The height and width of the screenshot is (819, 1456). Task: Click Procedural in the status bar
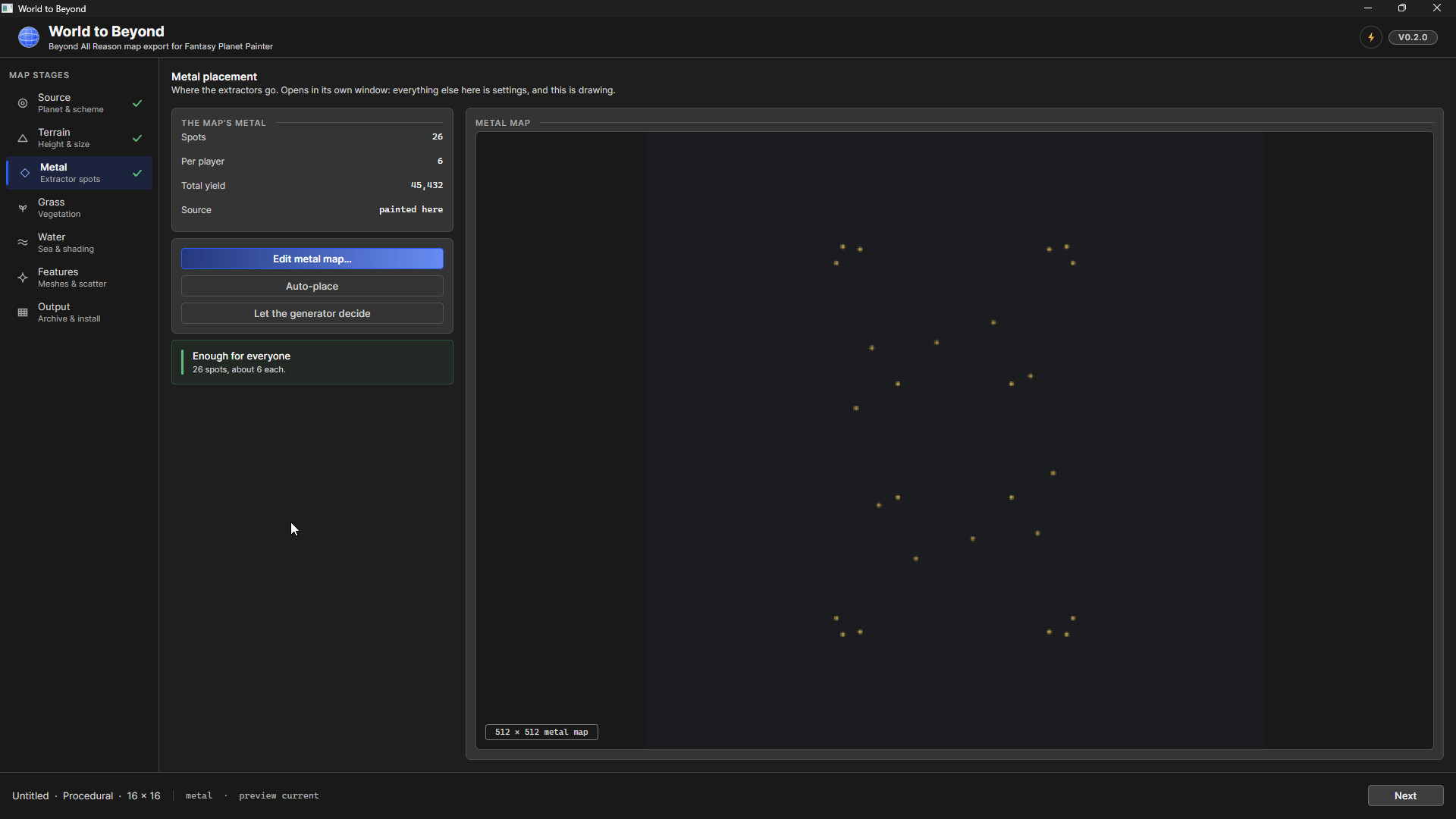[x=88, y=795]
